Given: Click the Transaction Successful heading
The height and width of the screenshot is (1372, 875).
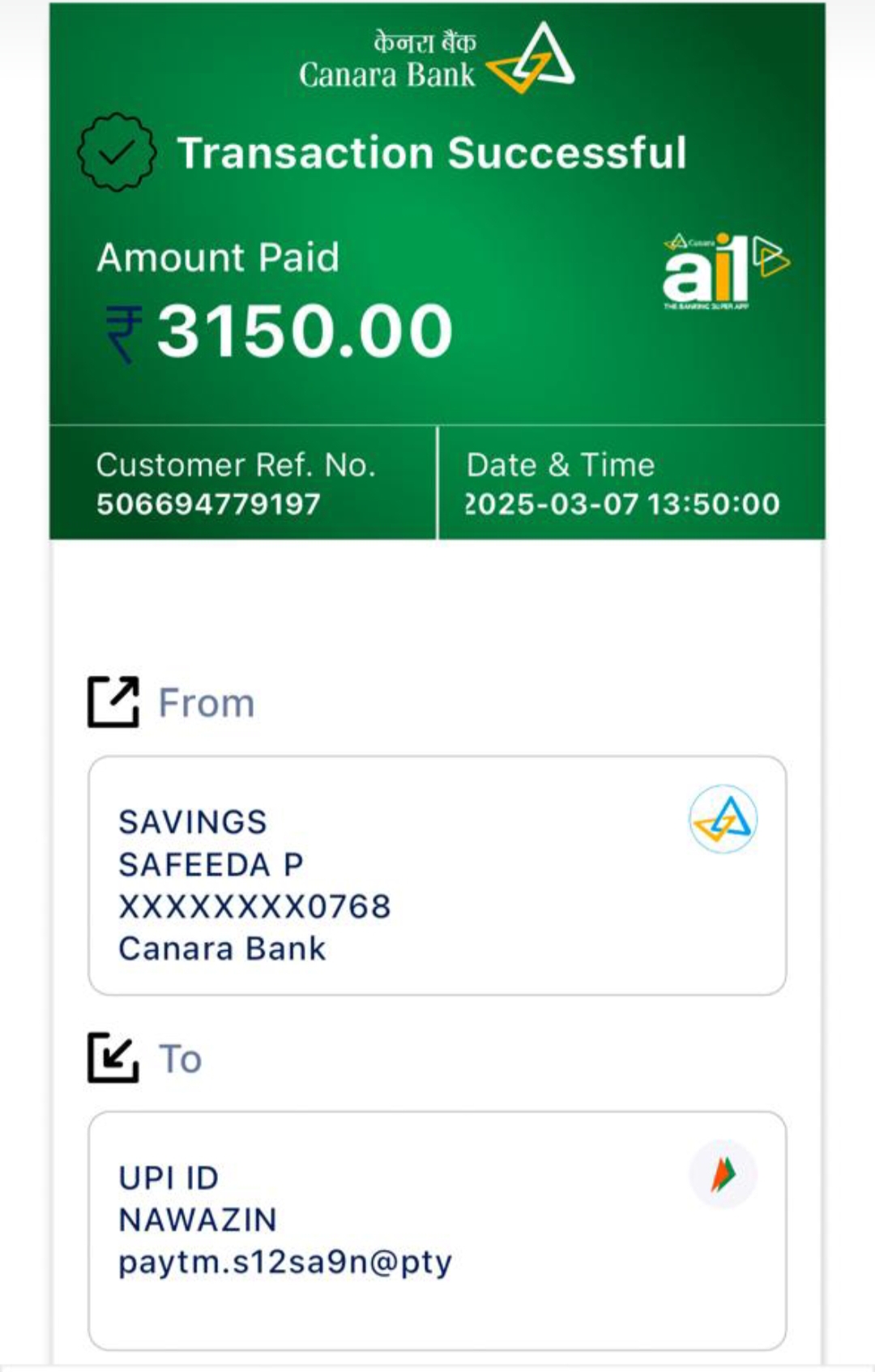Looking at the screenshot, I should [x=432, y=153].
